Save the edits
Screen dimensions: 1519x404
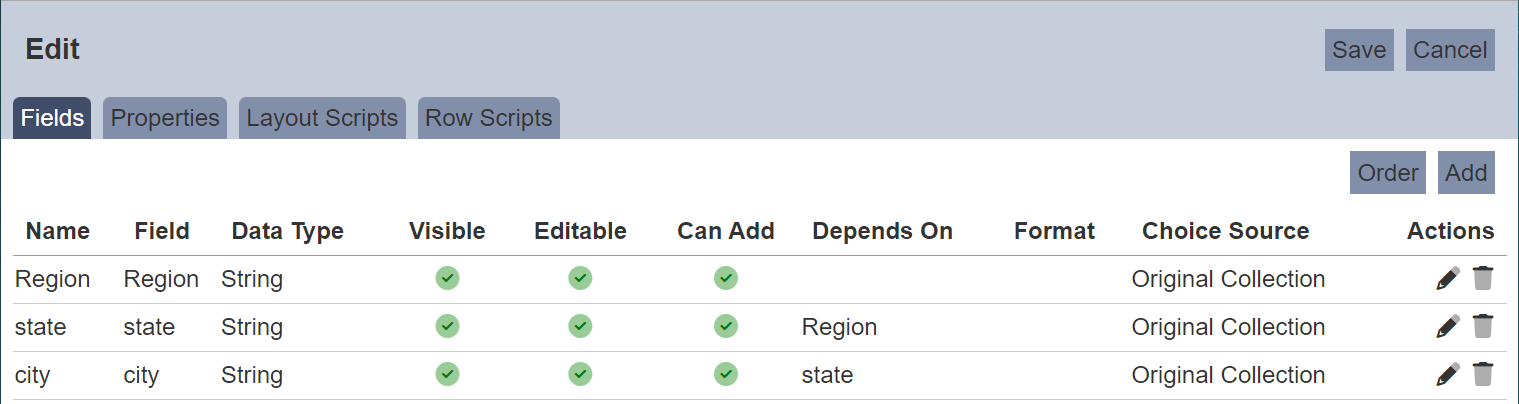[1359, 50]
